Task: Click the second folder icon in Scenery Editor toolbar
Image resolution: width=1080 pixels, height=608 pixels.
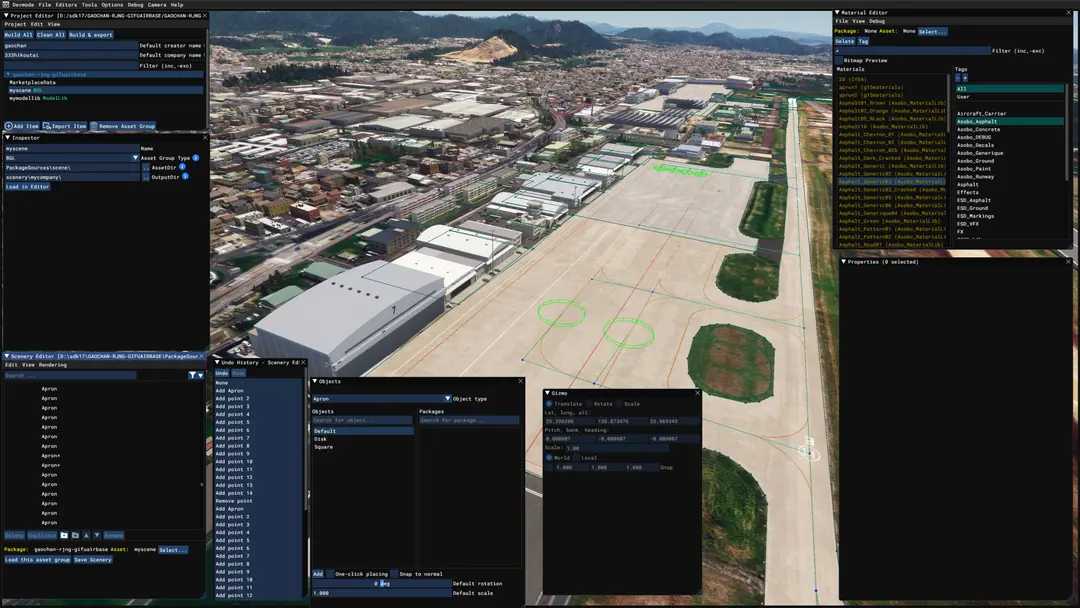Action: click(75, 535)
